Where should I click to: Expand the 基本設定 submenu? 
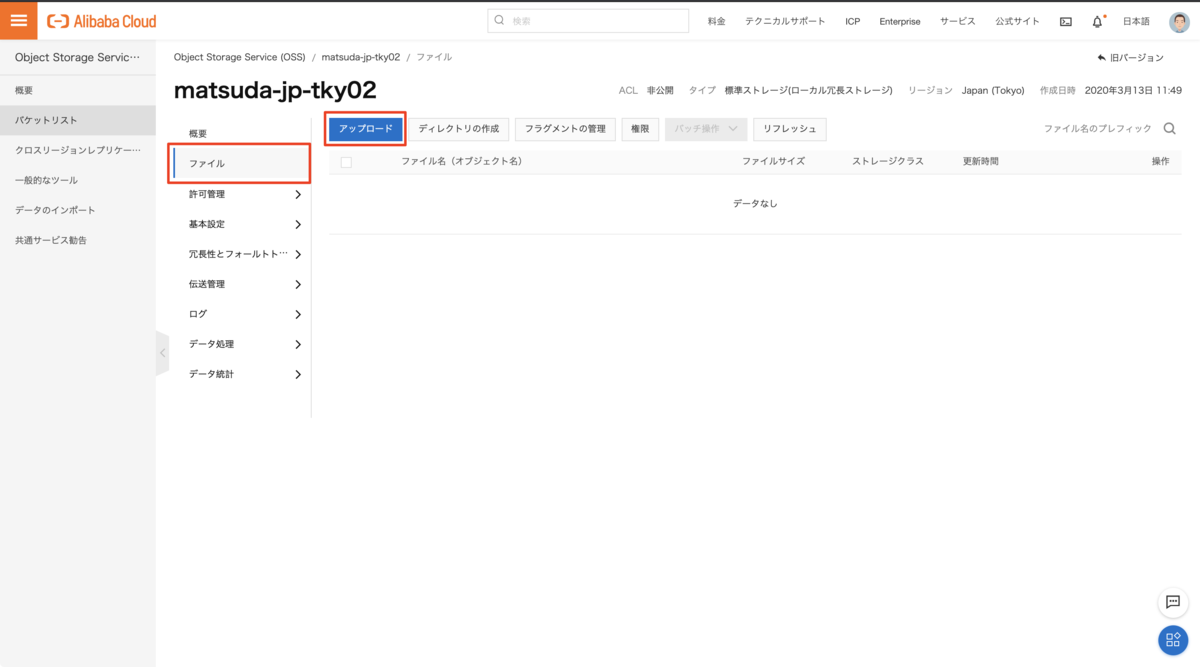click(297, 224)
